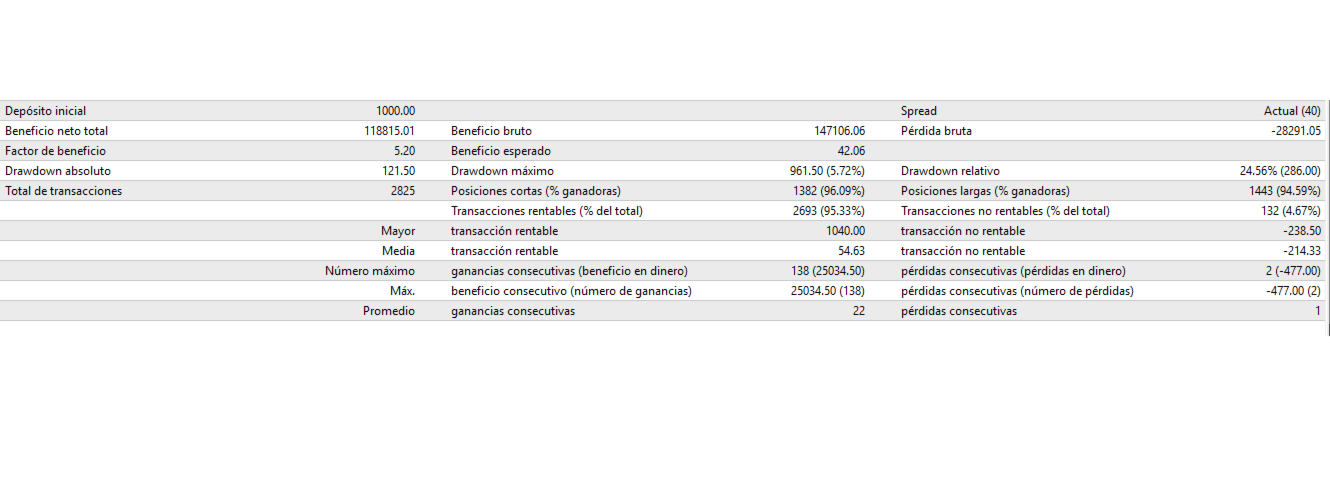
Task: Select the Promedio ganancias consecutivas value 22
Action: tap(858, 311)
